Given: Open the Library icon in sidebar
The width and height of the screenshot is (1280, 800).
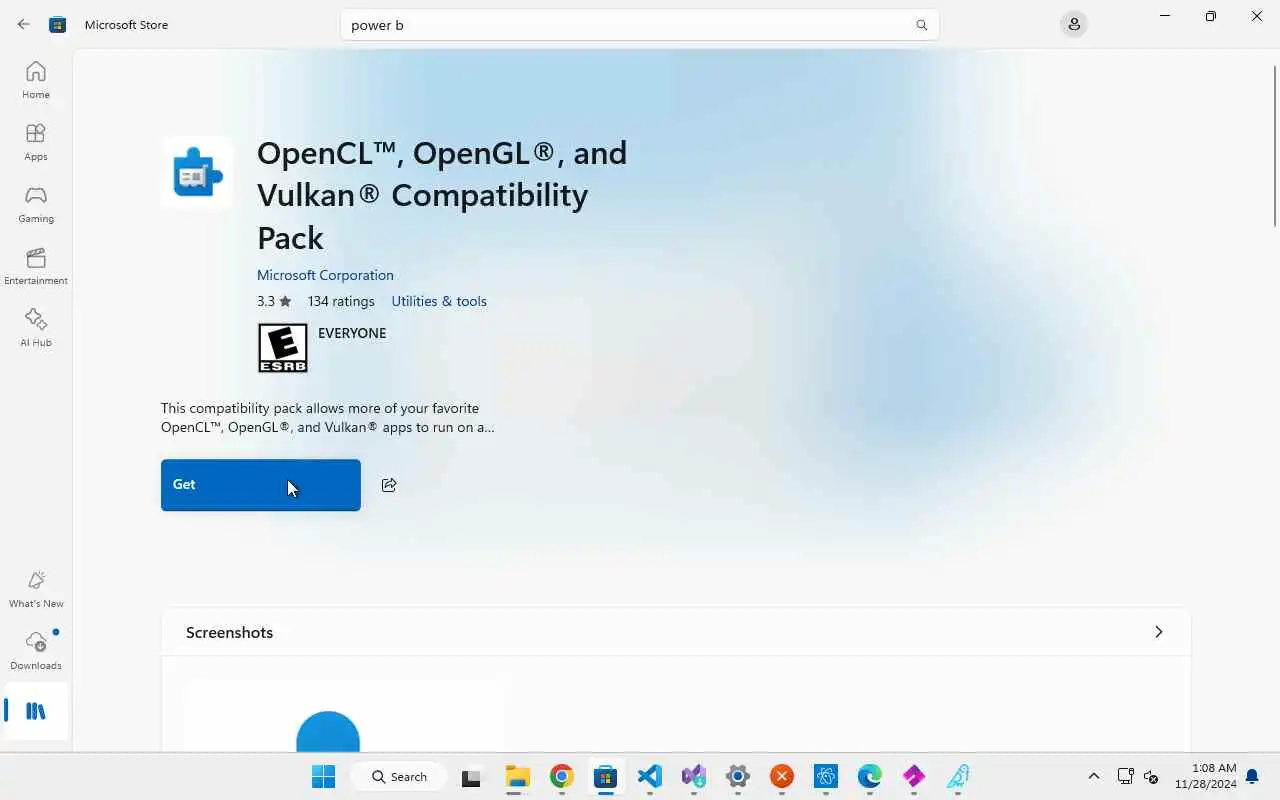Looking at the screenshot, I should coord(36,711).
